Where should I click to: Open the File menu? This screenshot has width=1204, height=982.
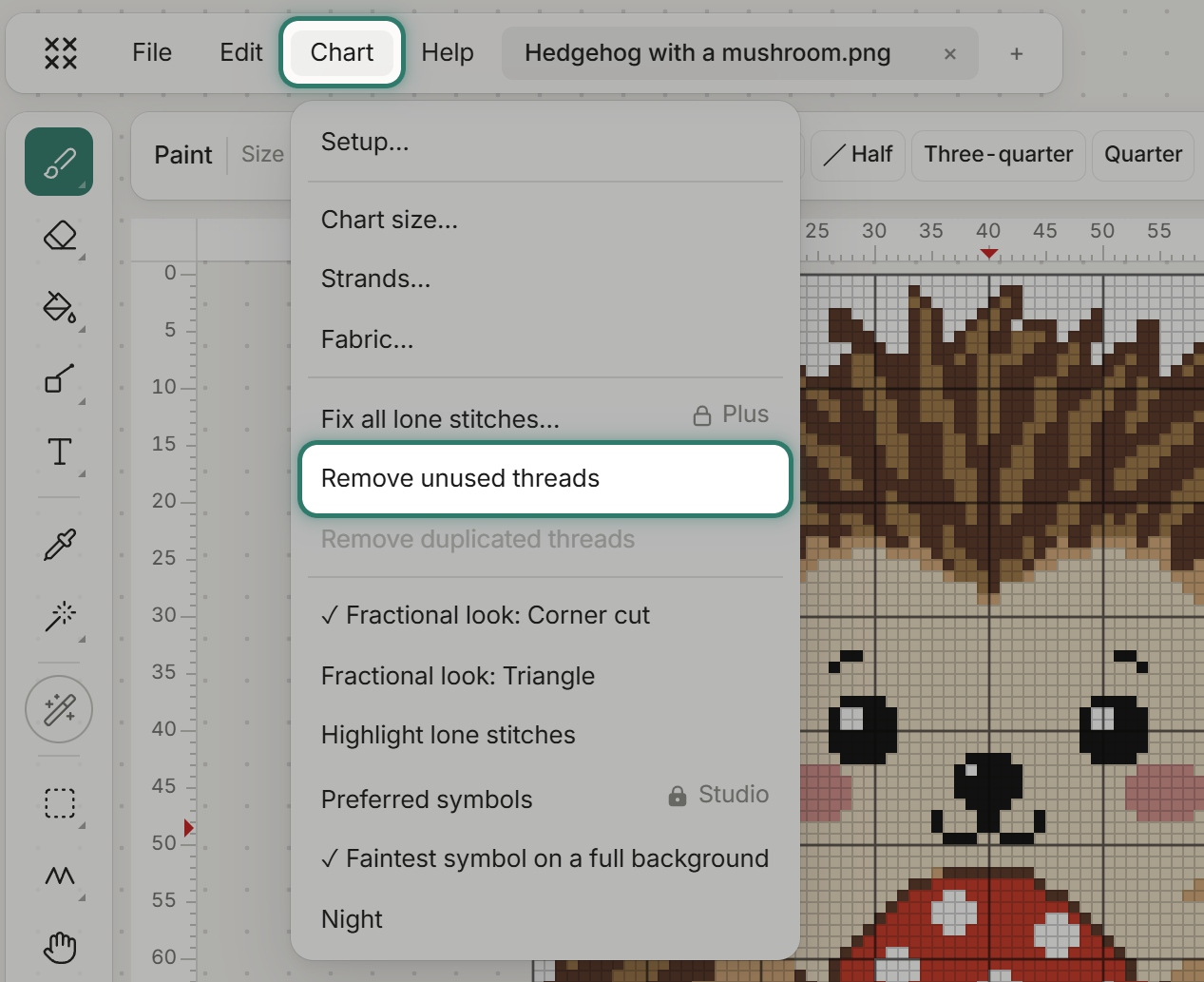(152, 52)
